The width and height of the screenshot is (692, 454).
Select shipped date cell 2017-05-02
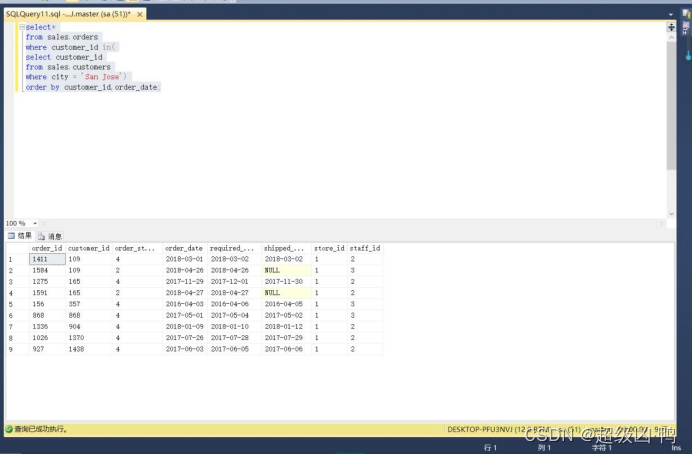tap(286, 315)
